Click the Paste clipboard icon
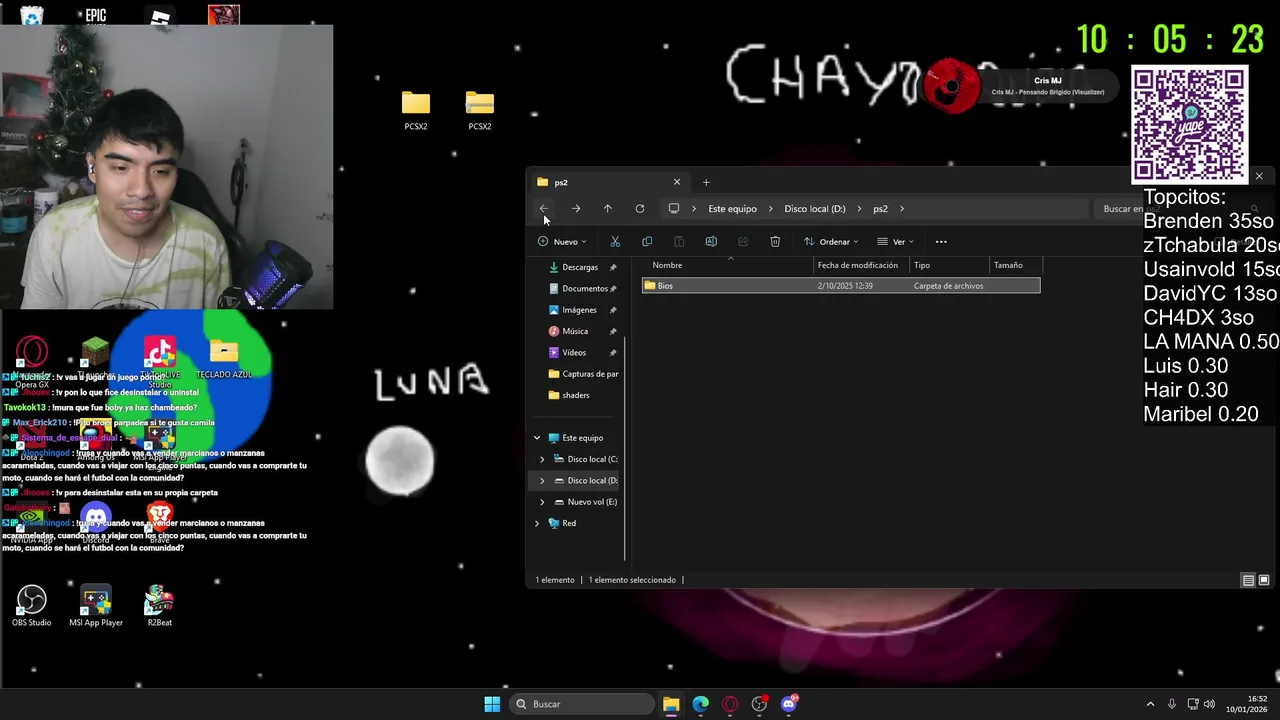 [x=679, y=242]
